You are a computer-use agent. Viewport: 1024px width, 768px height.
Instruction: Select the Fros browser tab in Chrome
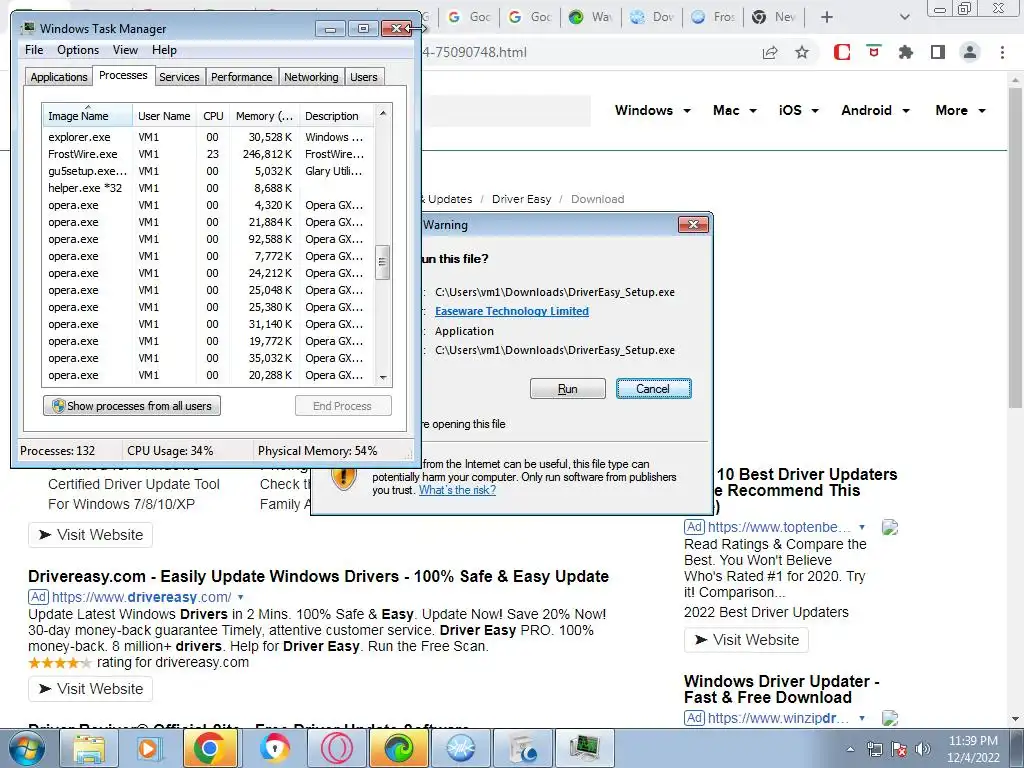coord(714,17)
